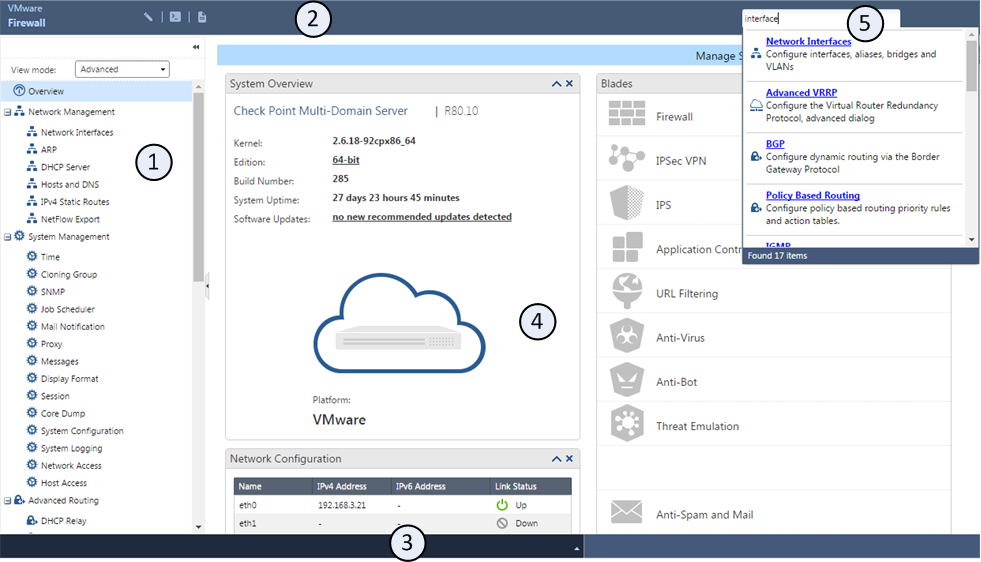Image resolution: width=981 pixels, height=562 pixels.
Task: Open ARP page in navigation tree
Action: 49,150
